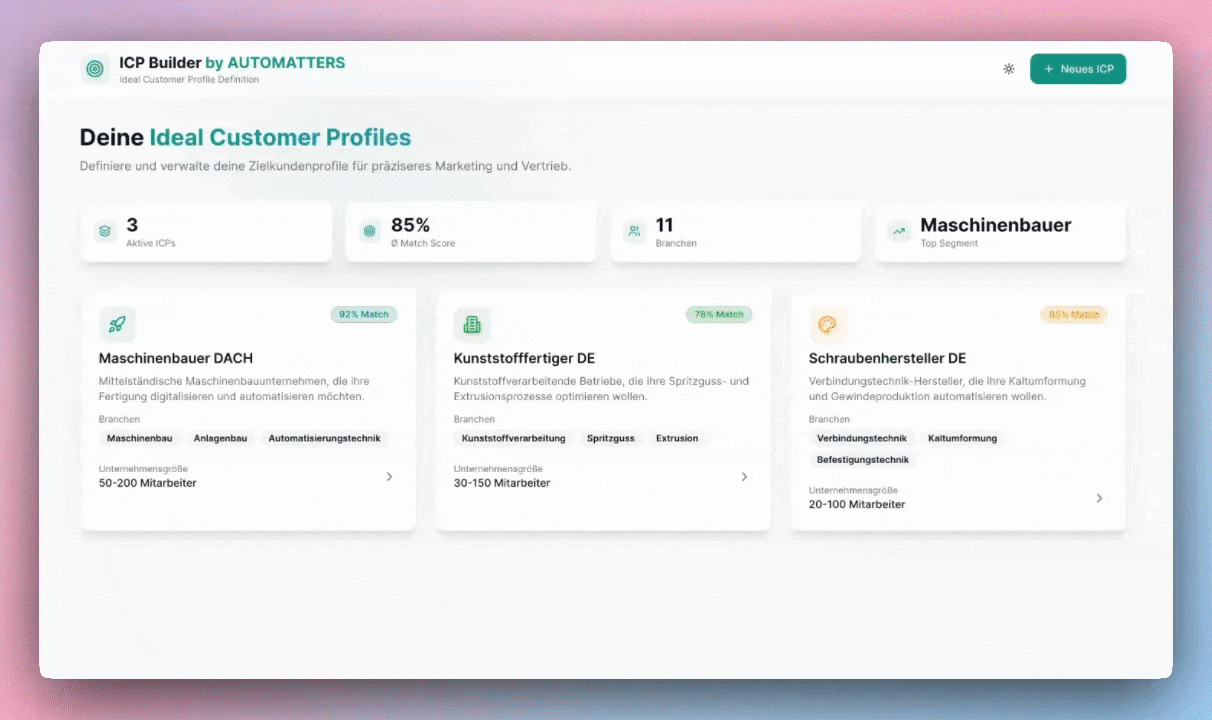Click the building icon on Kunststofffertiger DE card
1212x720 pixels.
point(472,324)
